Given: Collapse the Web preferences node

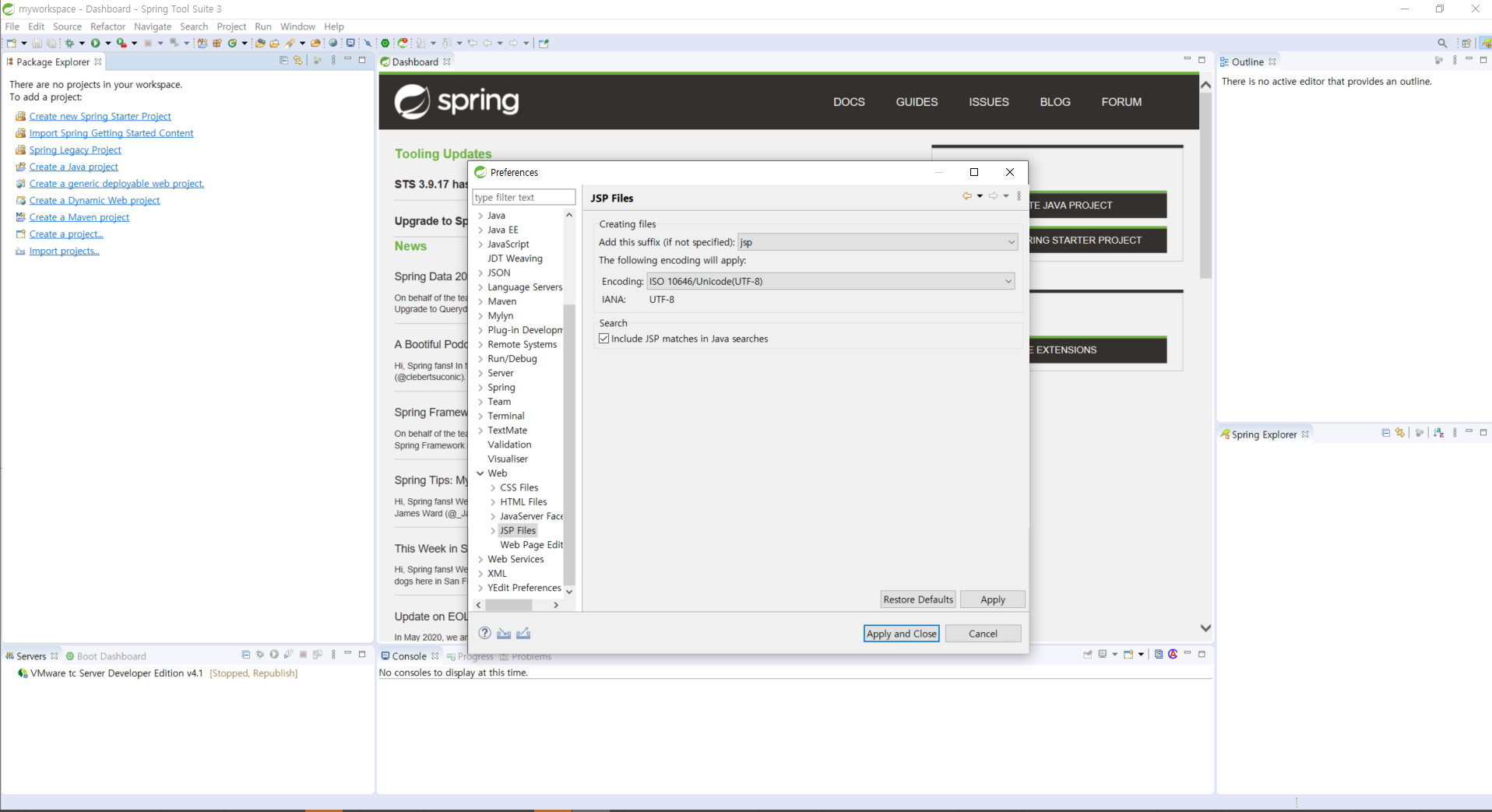Looking at the screenshot, I should click(x=480, y=473).
